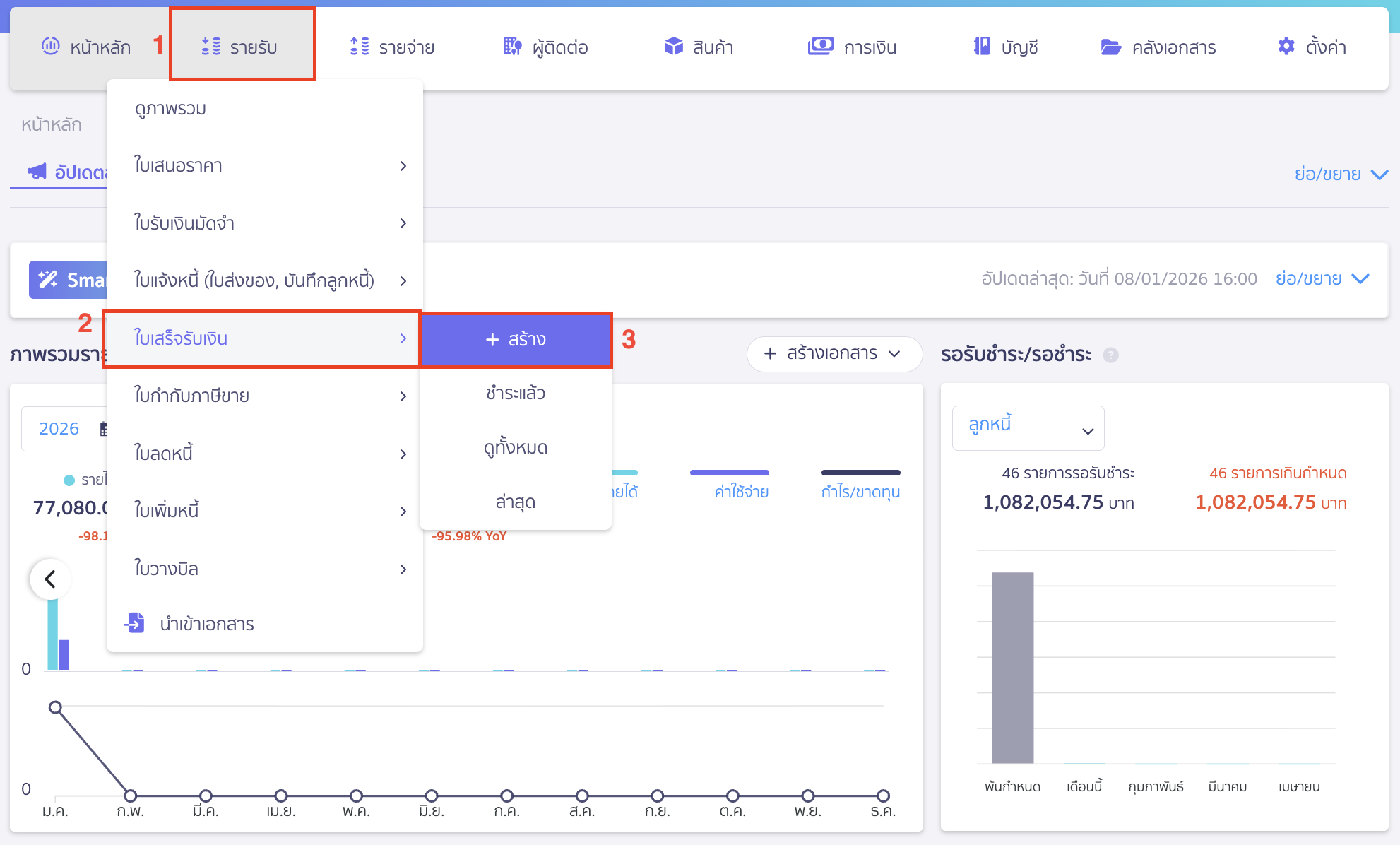The height and width of the screenshot is (845, 1400).
Task: Open ตั้งค่า settings gear icon
Action: click(1286, 47)
